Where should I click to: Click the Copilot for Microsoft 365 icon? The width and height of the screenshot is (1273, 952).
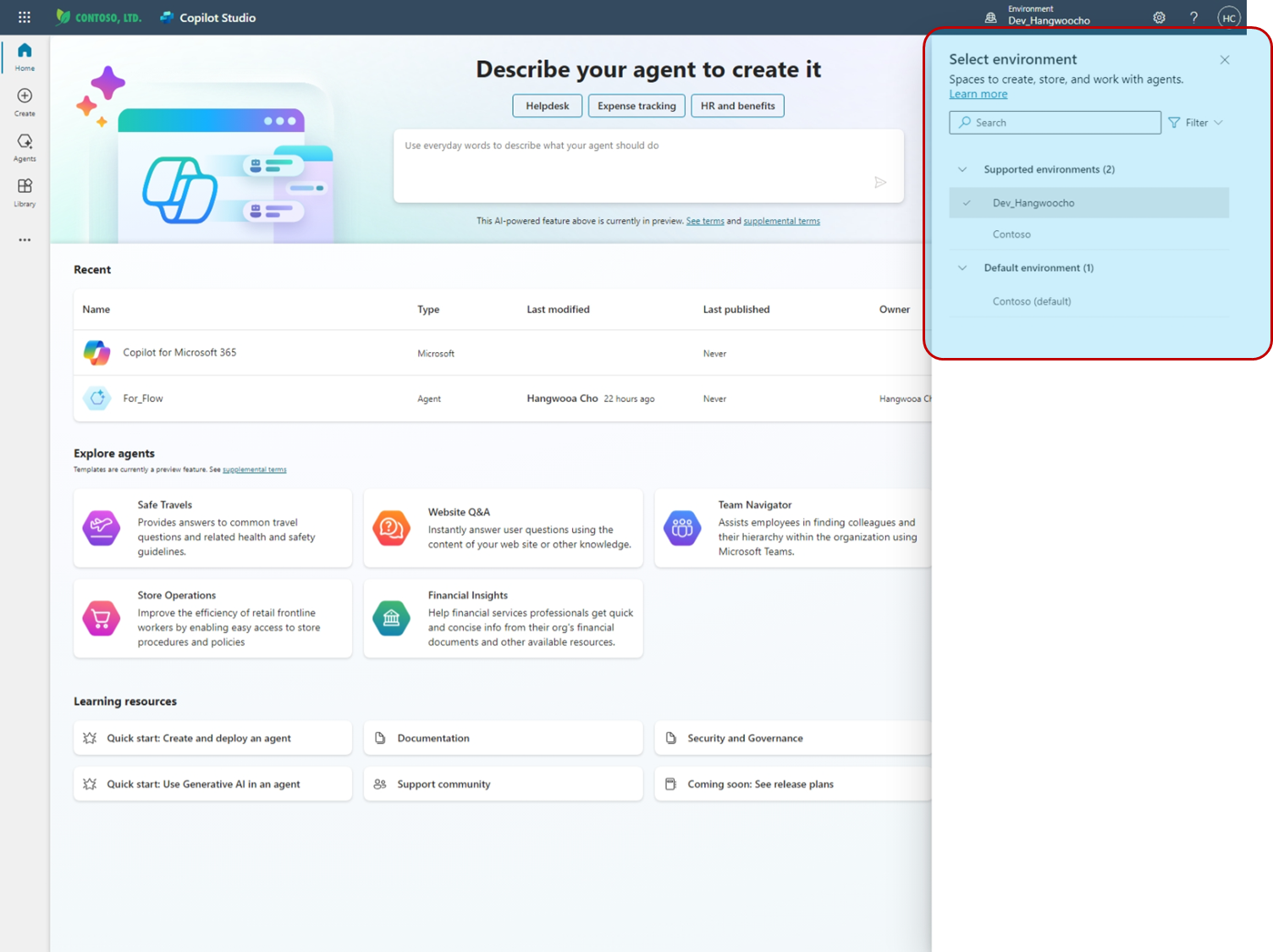coord(96,352)
